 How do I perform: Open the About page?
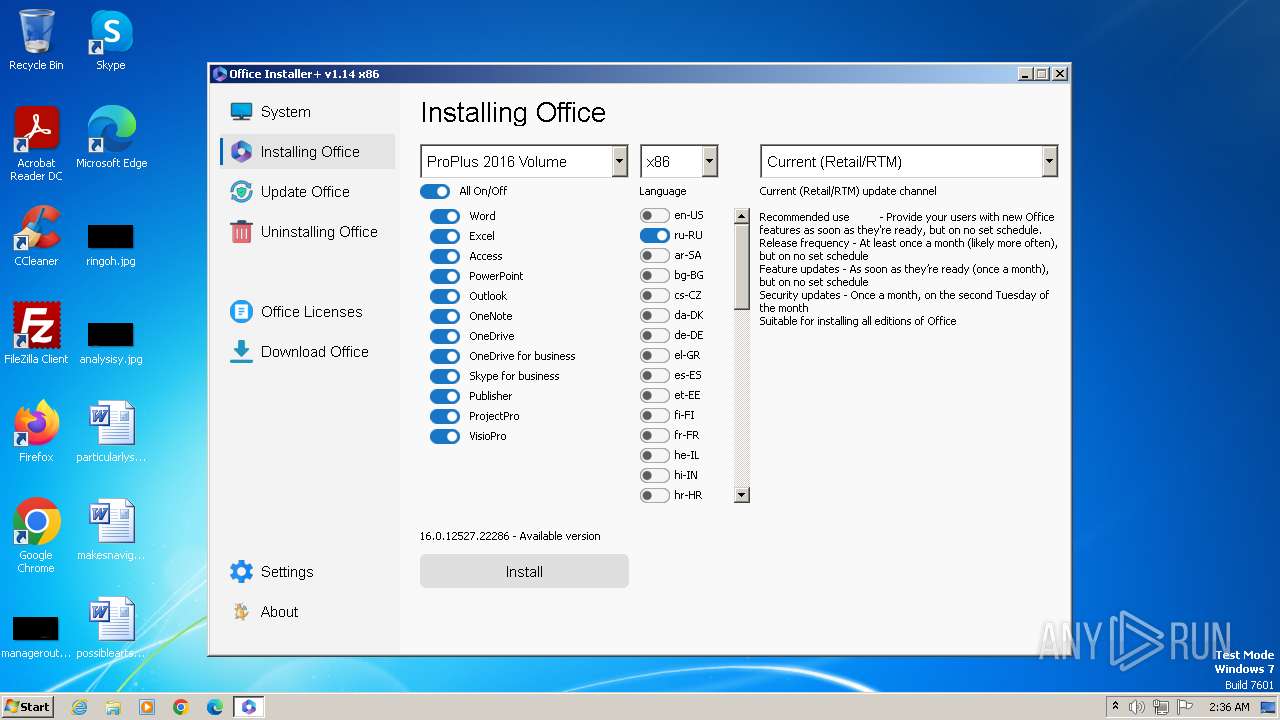click(x=308, y=612)
